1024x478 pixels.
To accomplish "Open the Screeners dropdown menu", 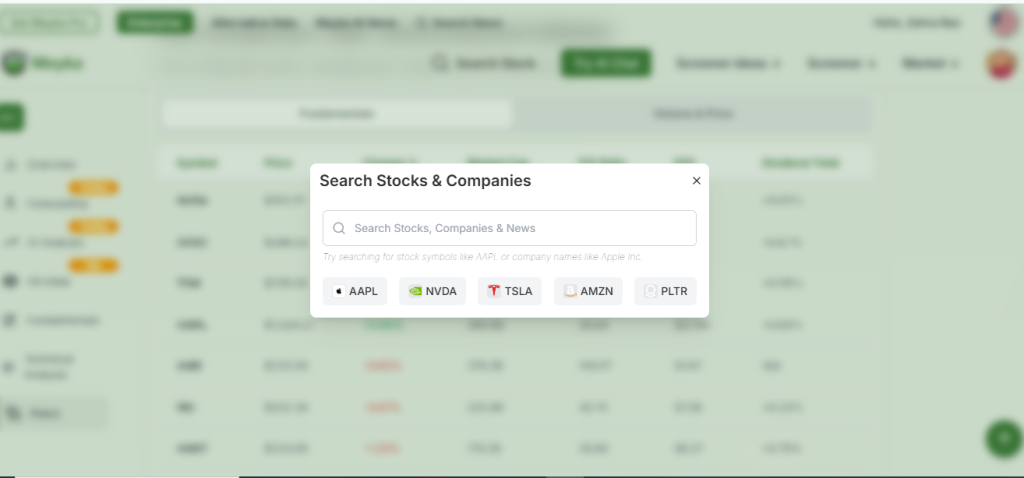I will 842,63.
